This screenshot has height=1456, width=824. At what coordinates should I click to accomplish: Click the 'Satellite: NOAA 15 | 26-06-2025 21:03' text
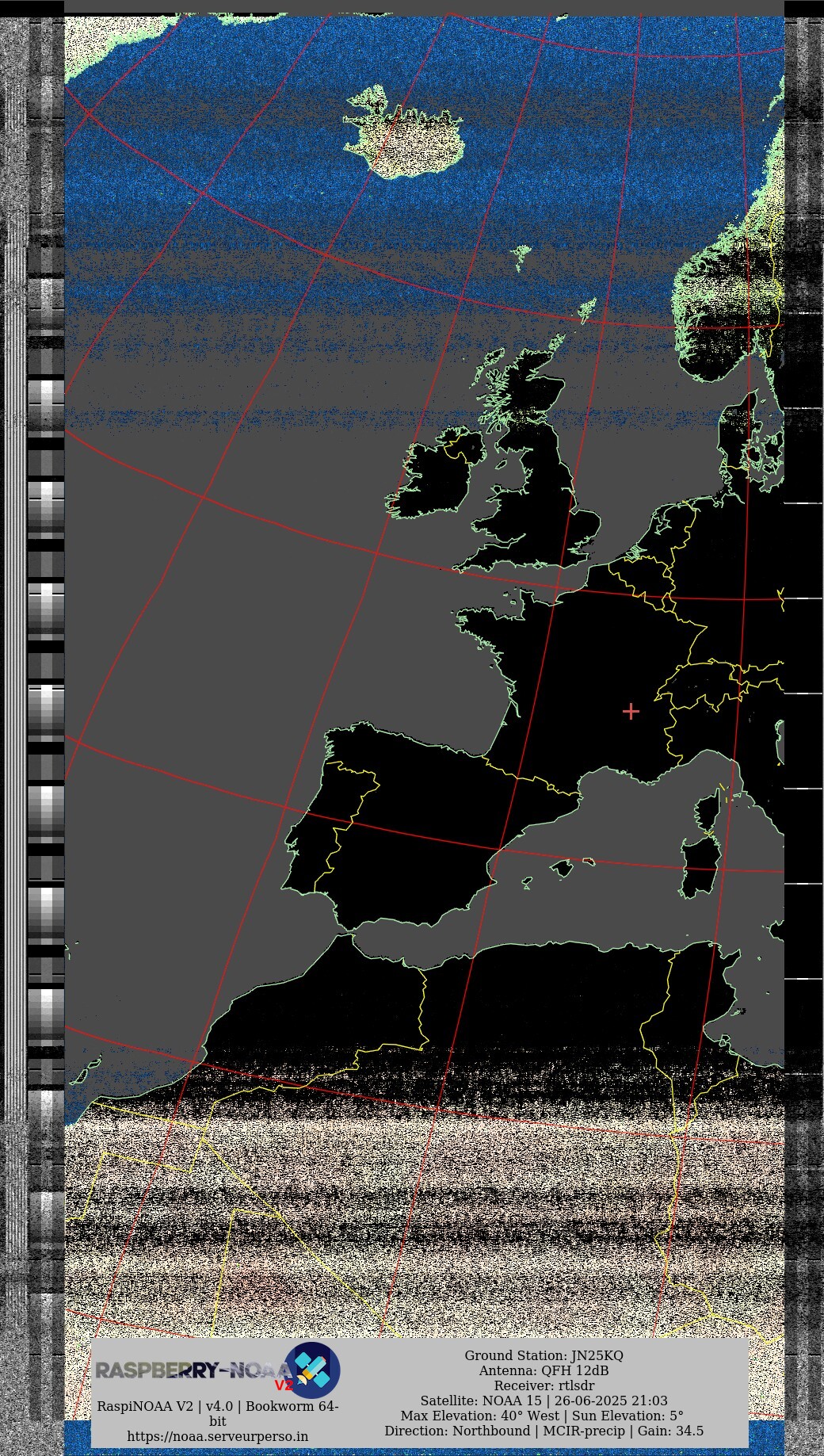(x=544, y=1401)
